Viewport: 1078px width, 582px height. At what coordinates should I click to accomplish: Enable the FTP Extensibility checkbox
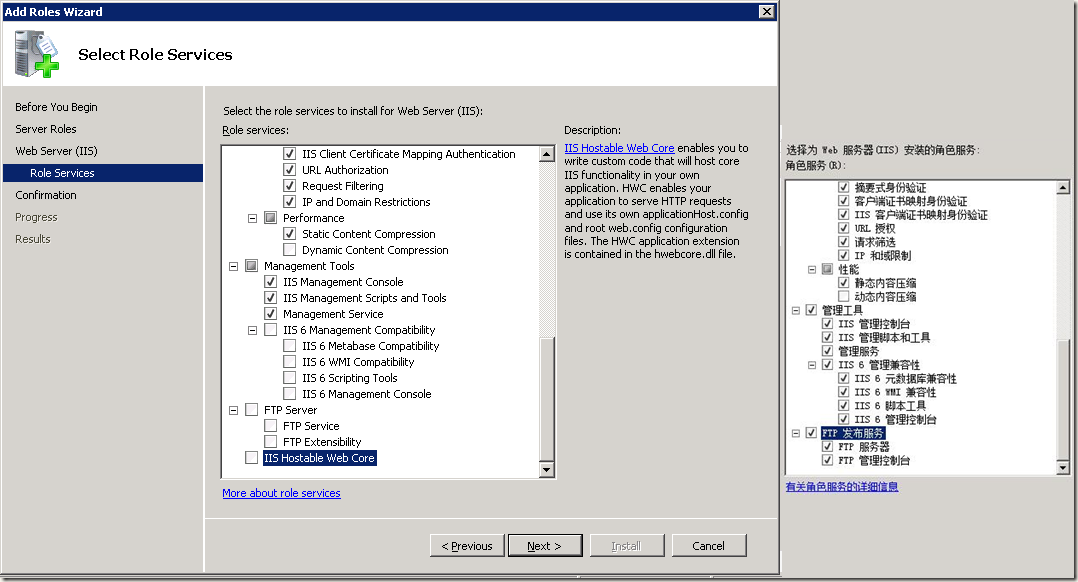click(271, 442)
